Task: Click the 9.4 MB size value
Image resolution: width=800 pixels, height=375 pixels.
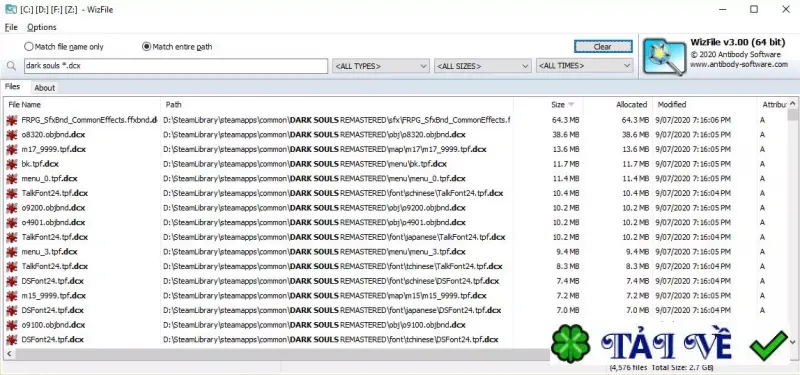Action: [568, 252]
